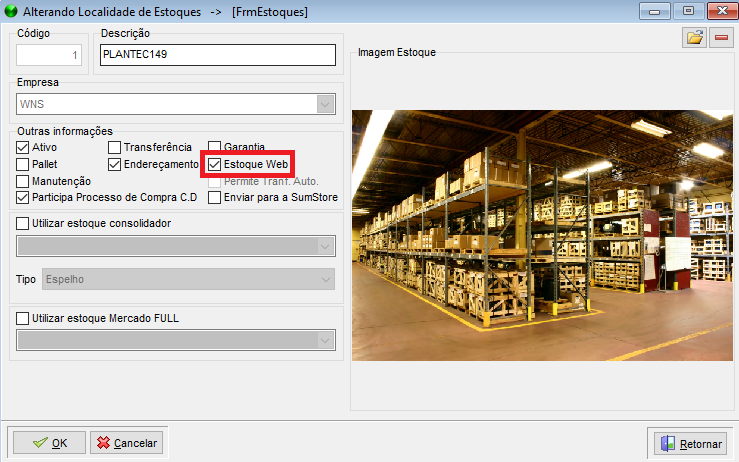The height and width of the screenshot is (462, 739).
Task: Click the green application icon in title bar
Action: (x=11, y=11)
